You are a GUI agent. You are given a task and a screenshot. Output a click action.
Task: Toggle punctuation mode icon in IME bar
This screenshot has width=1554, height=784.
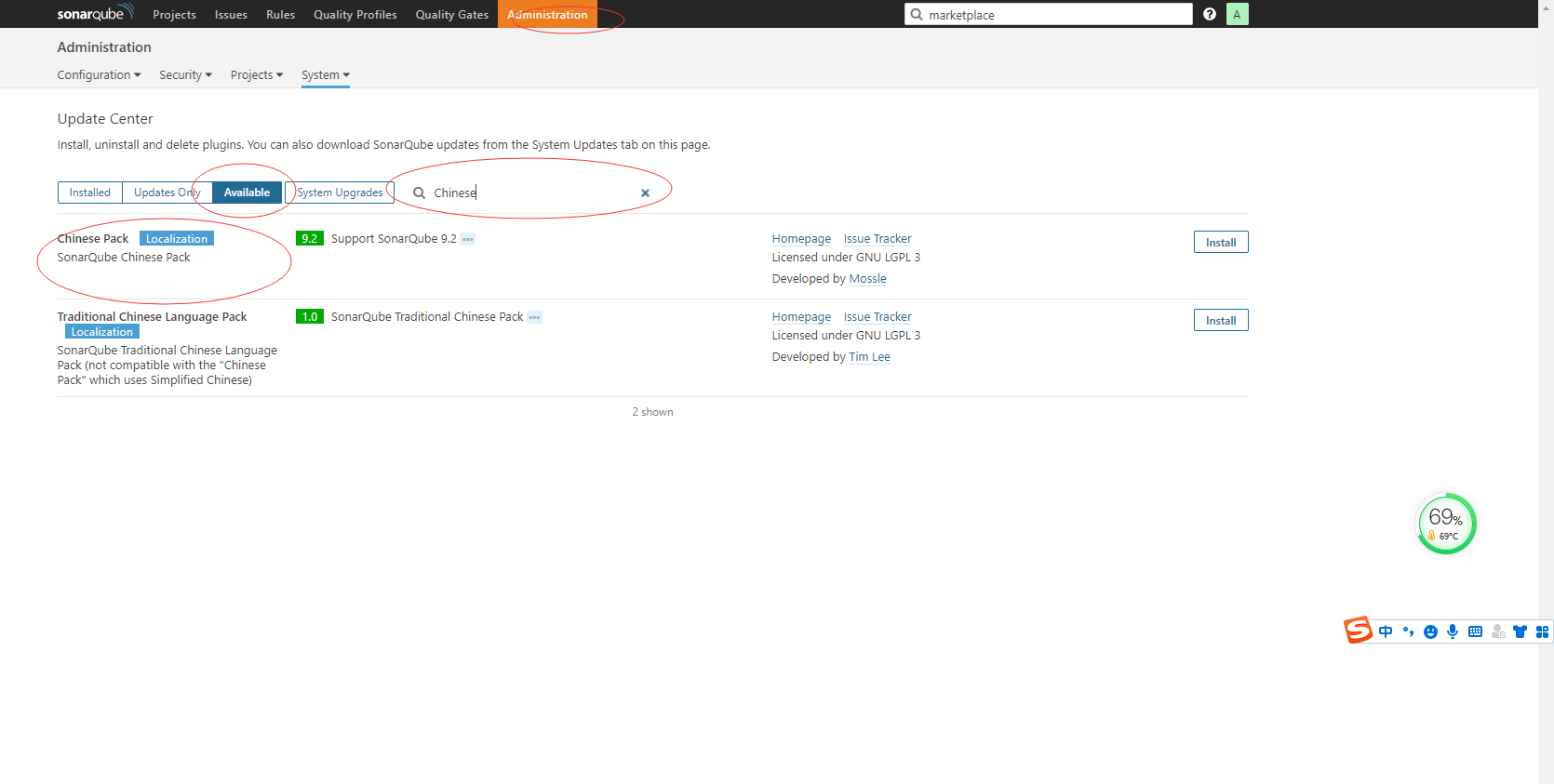pos(1408,631)
